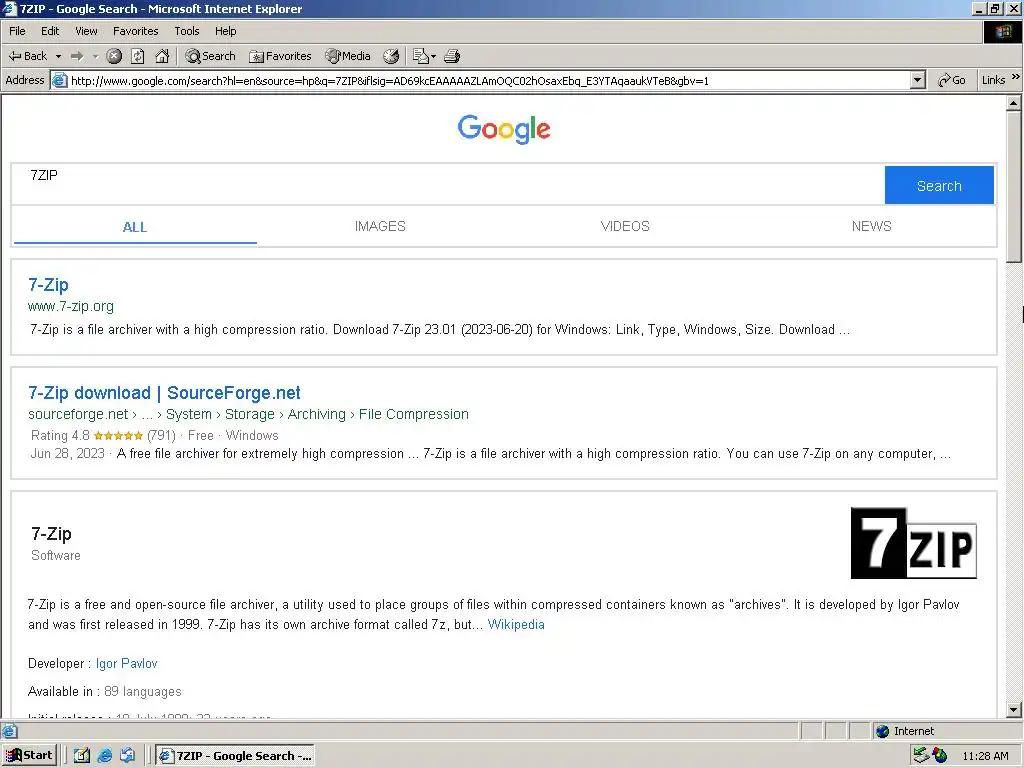This screenshot has height=768, width=1024.
Task: Open the Back history dropdown arrow
Action: (58, 56)
